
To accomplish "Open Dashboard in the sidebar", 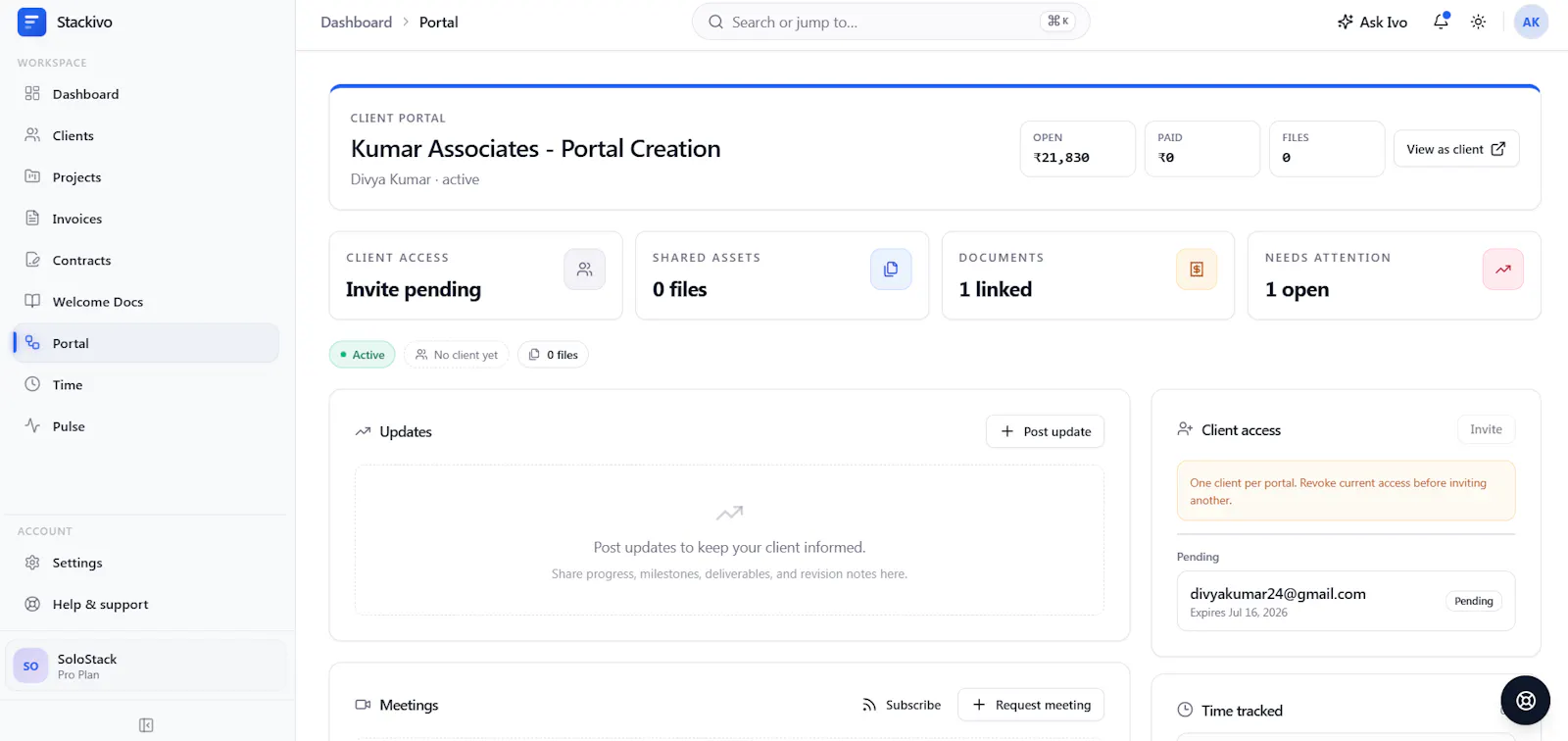I will [x=146, y=94].
